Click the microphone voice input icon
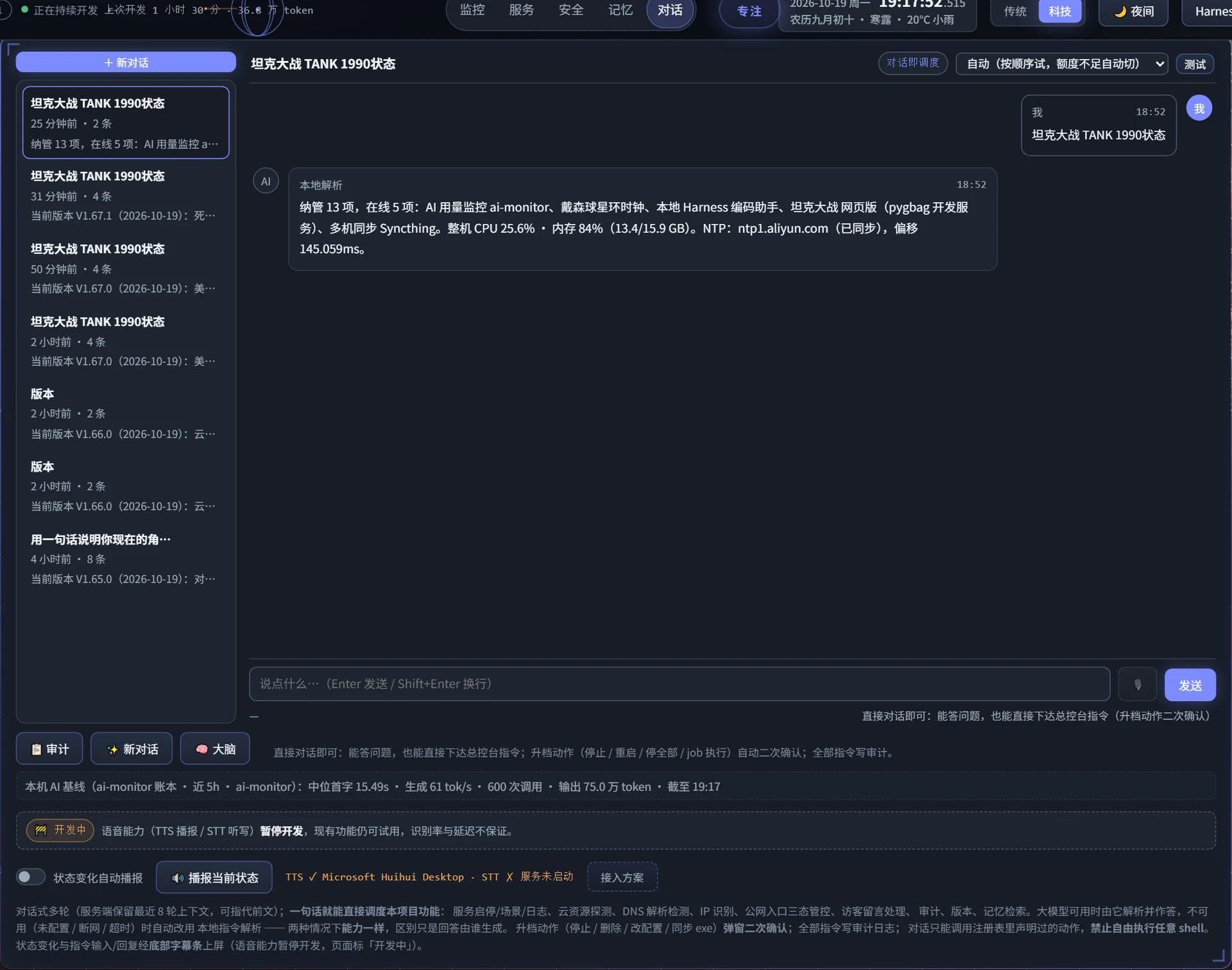Viewport: 1232px width, 970px height. click(x=1137, y=685)
